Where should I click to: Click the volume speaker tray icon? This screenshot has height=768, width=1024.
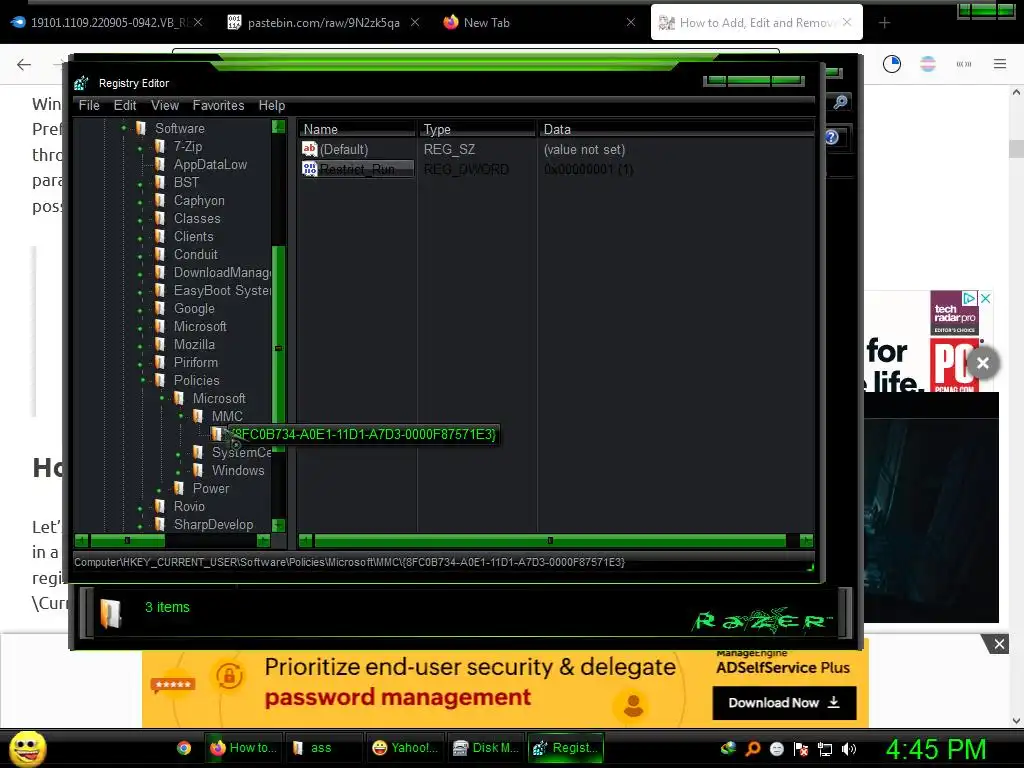(849, 749)
